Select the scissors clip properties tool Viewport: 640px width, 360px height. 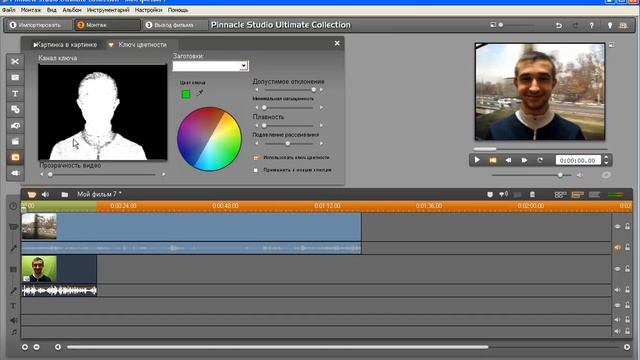click(15, 62)
